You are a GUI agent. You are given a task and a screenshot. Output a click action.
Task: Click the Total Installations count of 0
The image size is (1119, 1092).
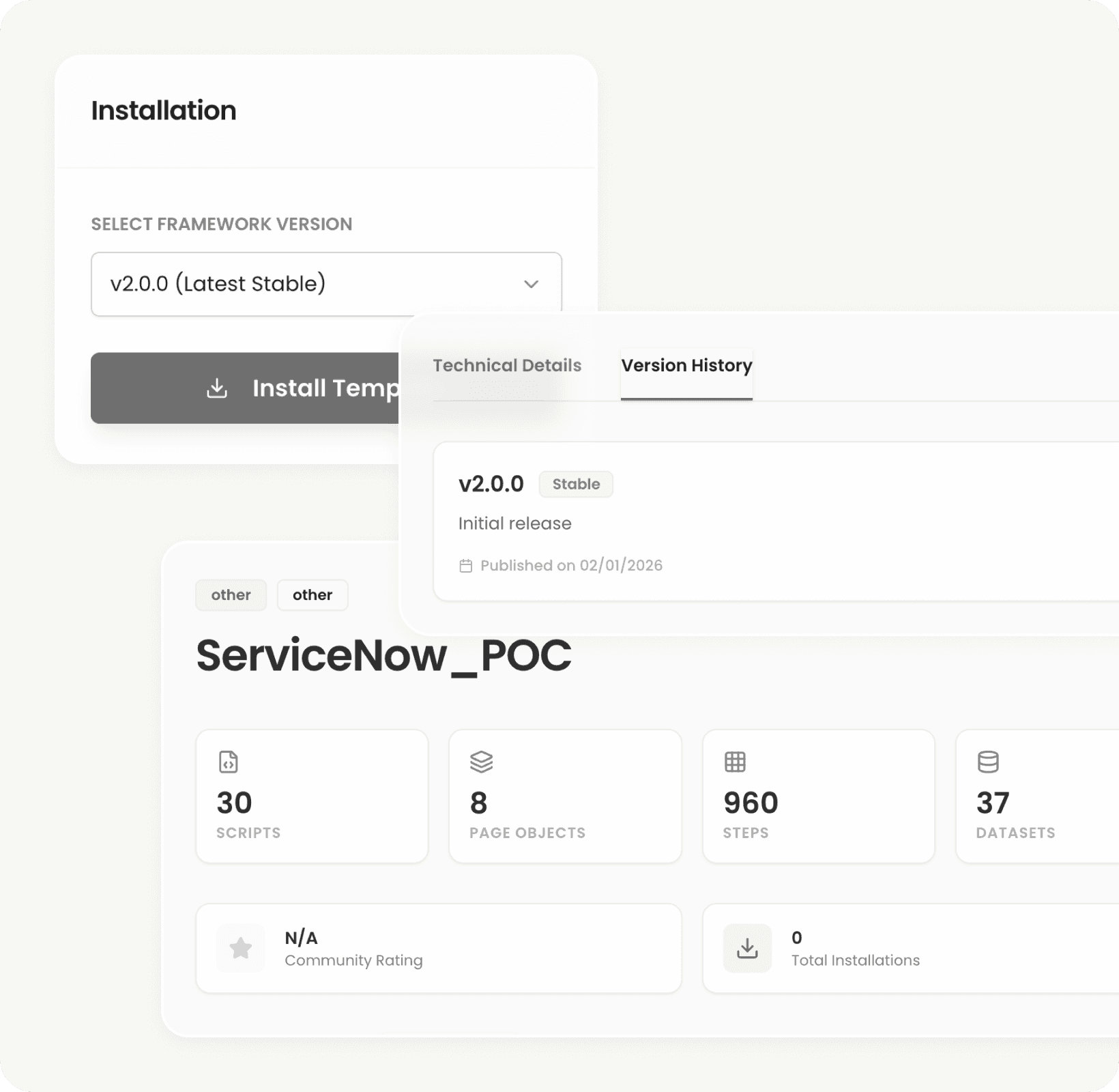click(x=796, y=938)
